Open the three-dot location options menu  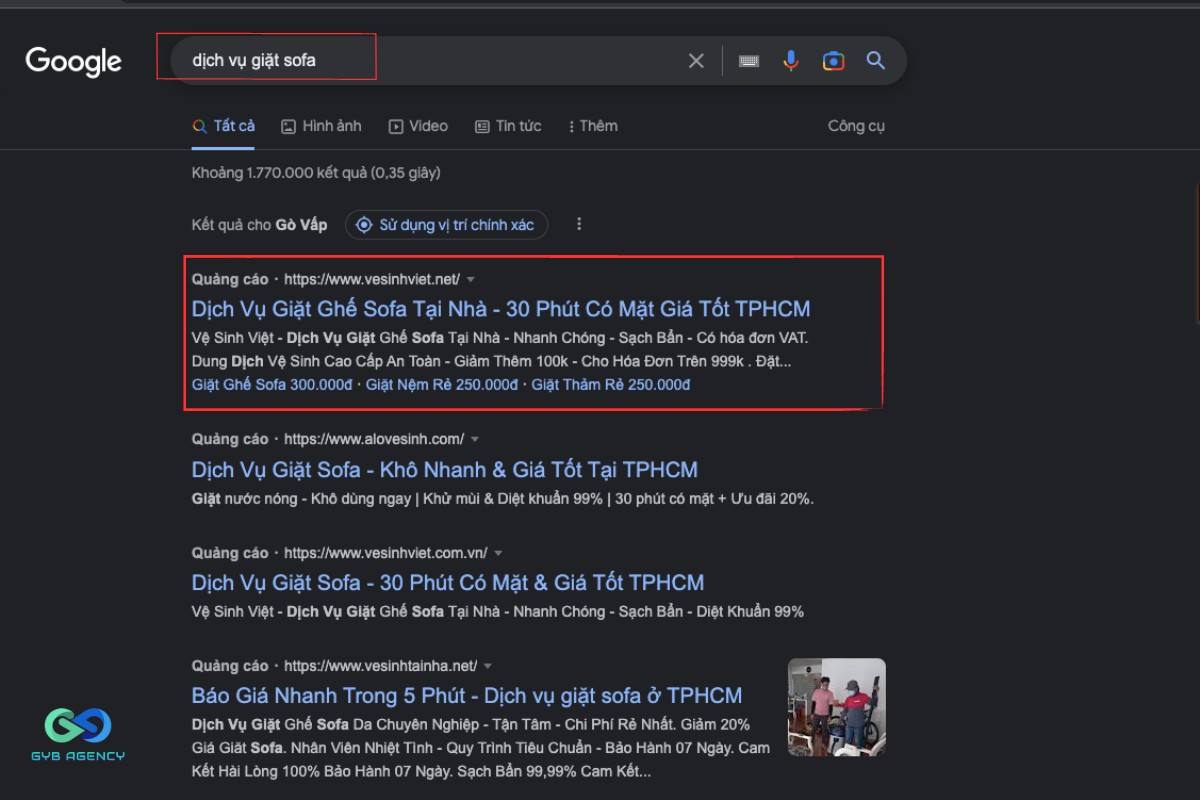[579, 225]
